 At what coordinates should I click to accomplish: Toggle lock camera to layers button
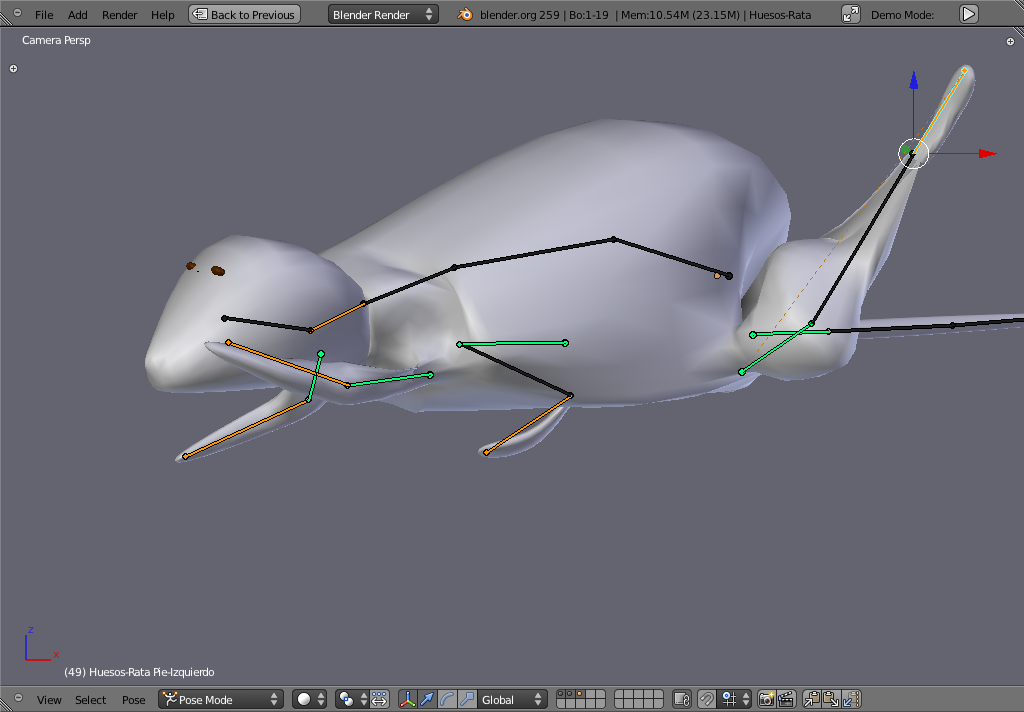pyautogui.click(x=682, y=700)
